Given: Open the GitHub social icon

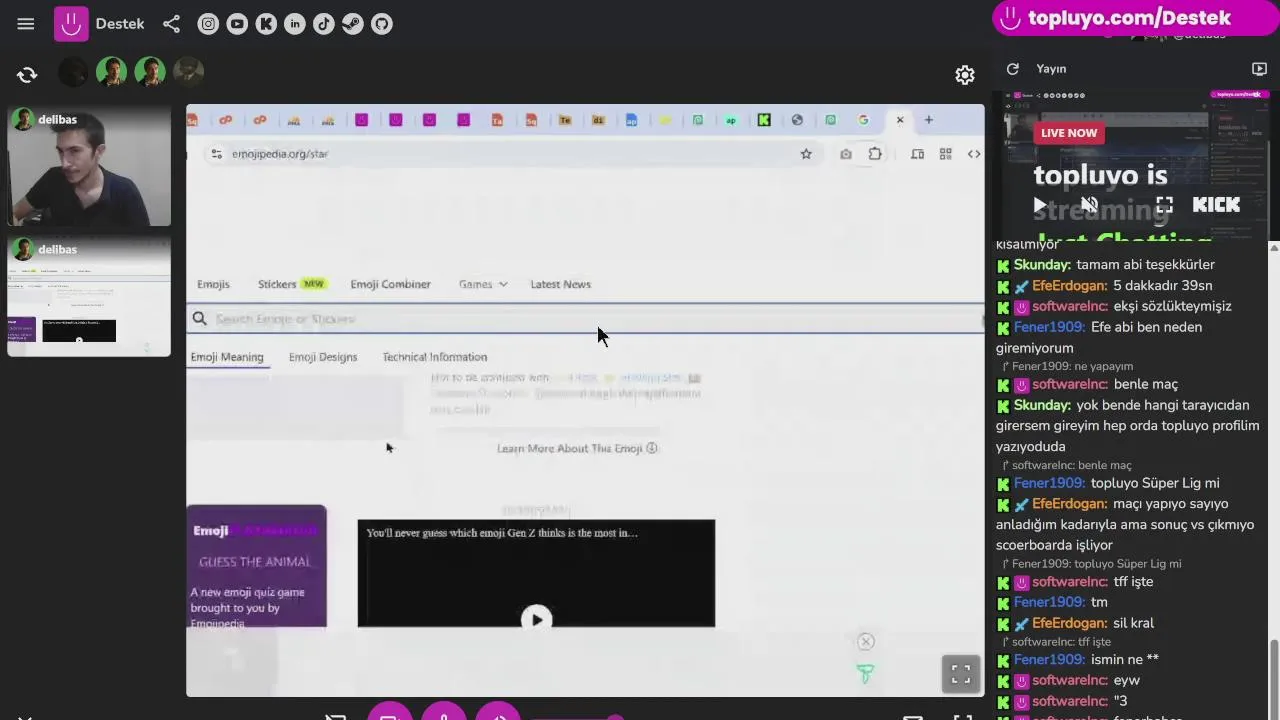Looking at the screenshot, I should 382,24.
